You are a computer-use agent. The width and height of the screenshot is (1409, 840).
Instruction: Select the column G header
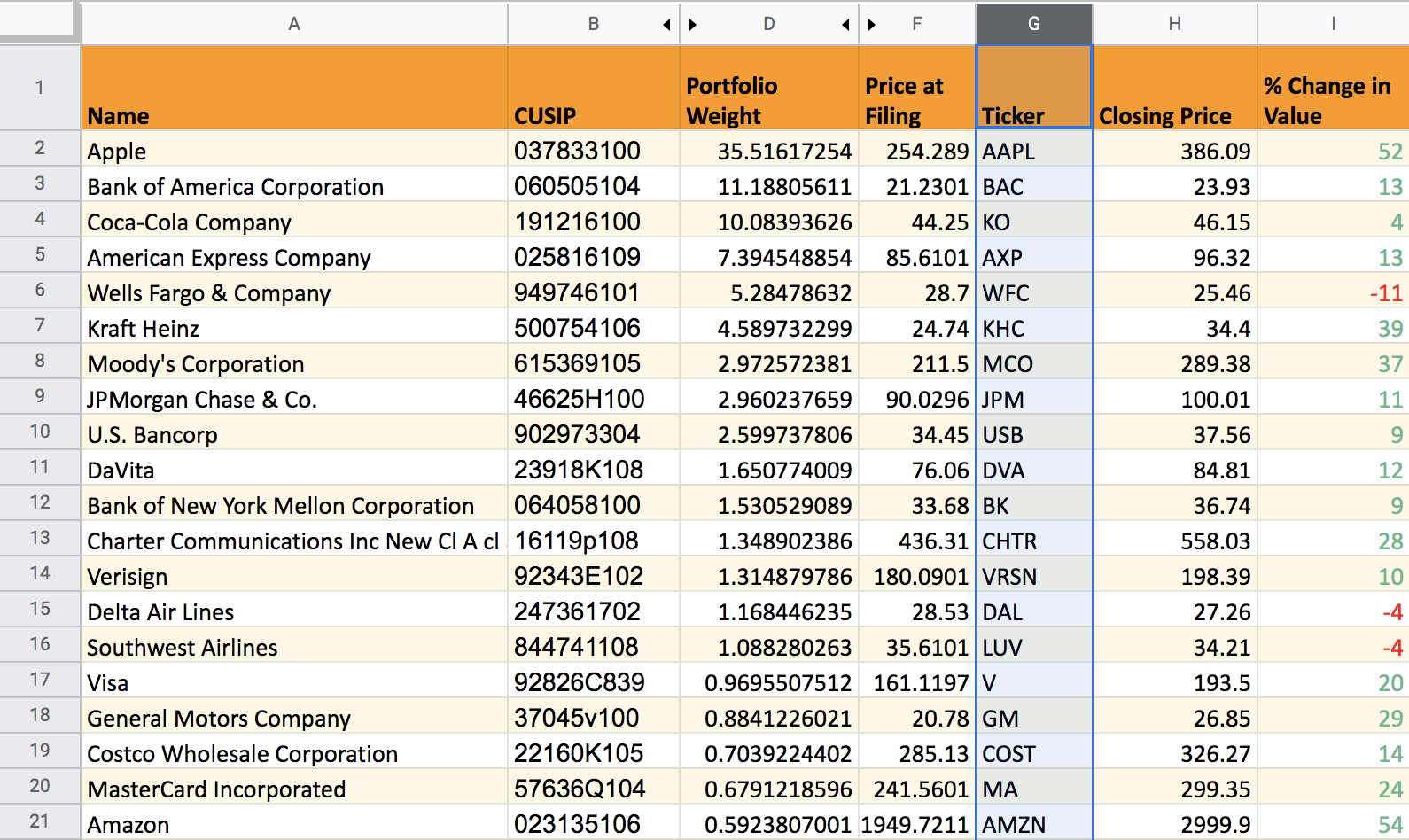point(1033,24)
